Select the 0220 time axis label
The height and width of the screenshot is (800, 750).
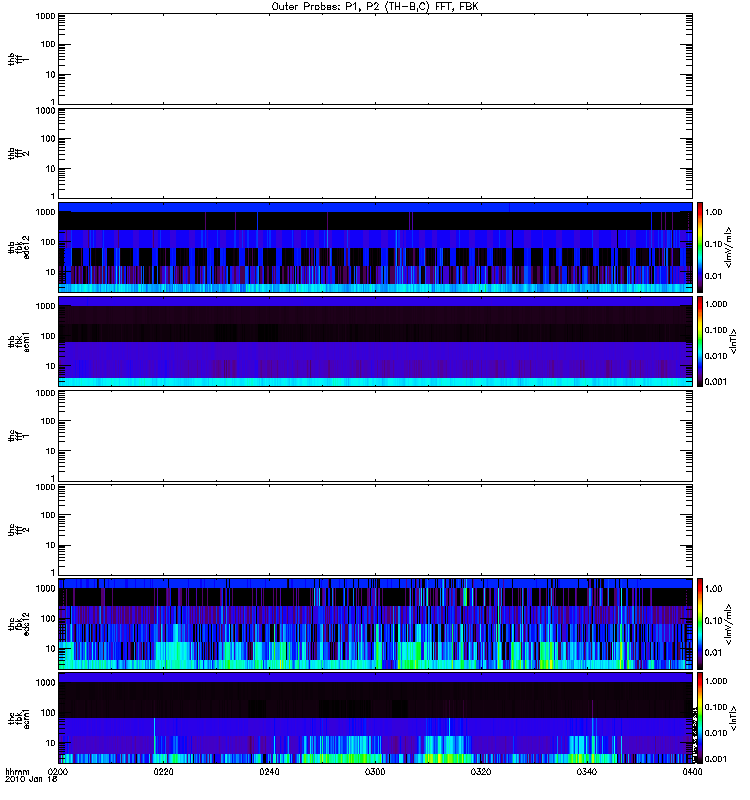click(163, 772)
